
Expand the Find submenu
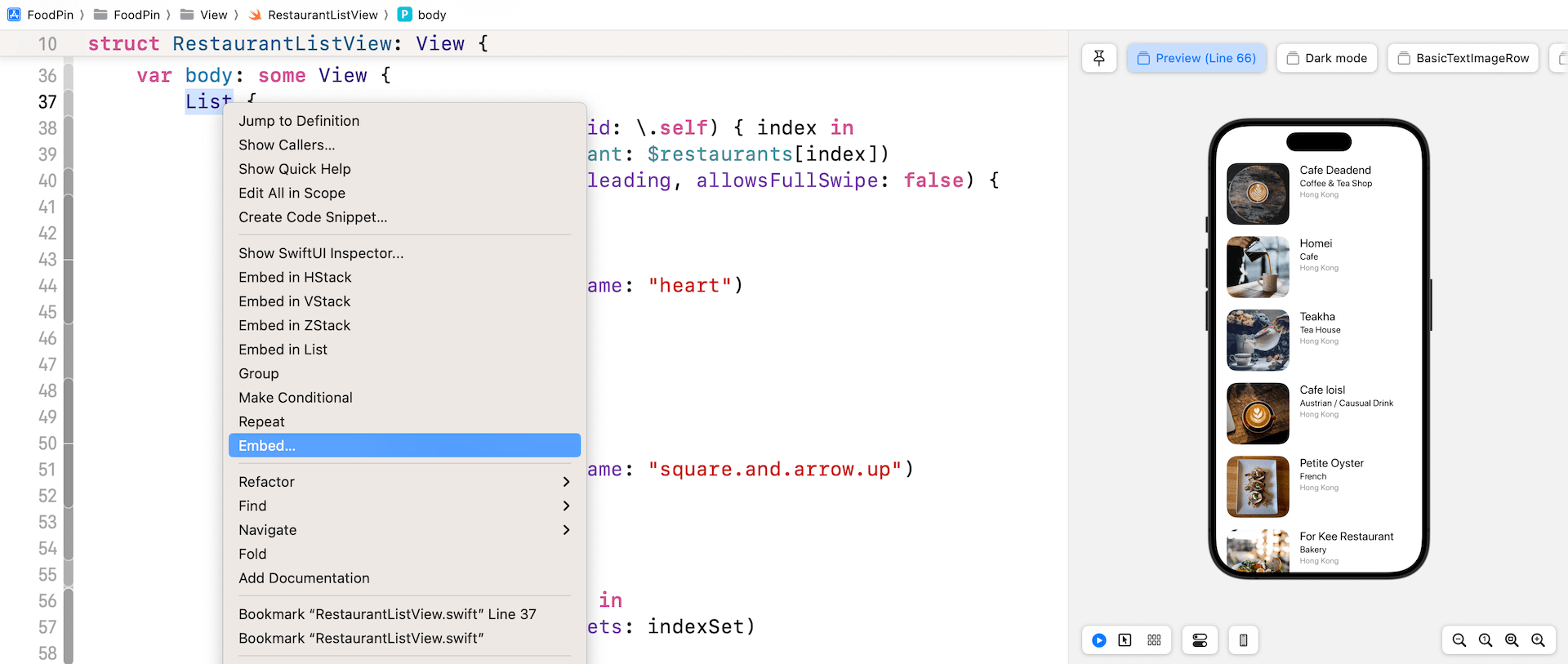coord(404,506)
